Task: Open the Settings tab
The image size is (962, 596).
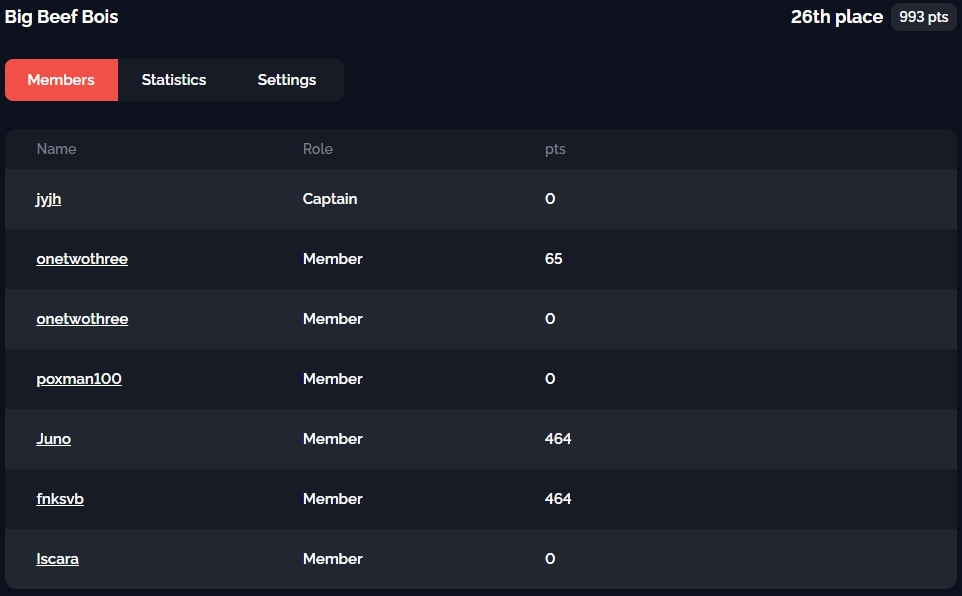Action: coord(287,80)
